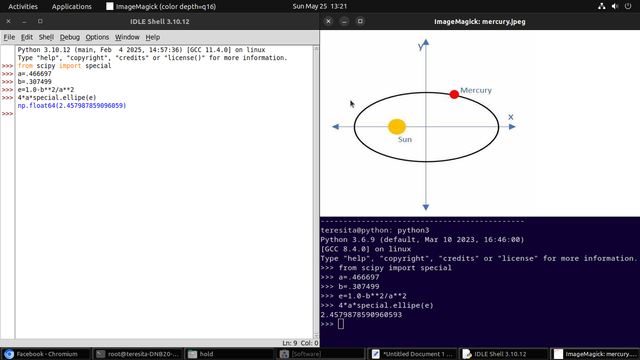Click the Activities button in top bar
Viewport: 640px width, 360px height.
[23, 7]
